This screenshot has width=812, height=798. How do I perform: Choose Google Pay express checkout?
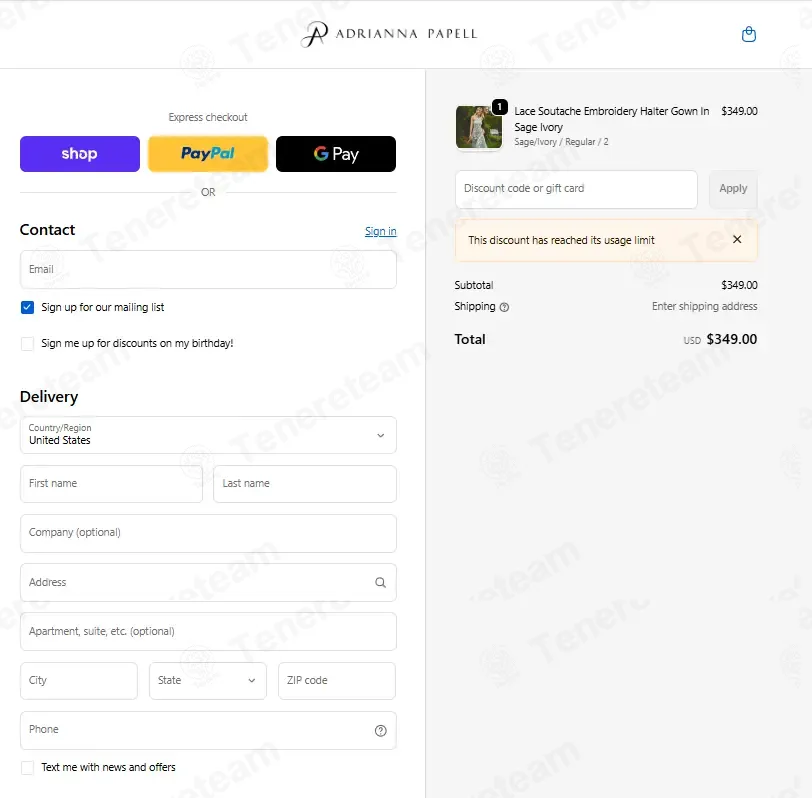click(336, 154)
